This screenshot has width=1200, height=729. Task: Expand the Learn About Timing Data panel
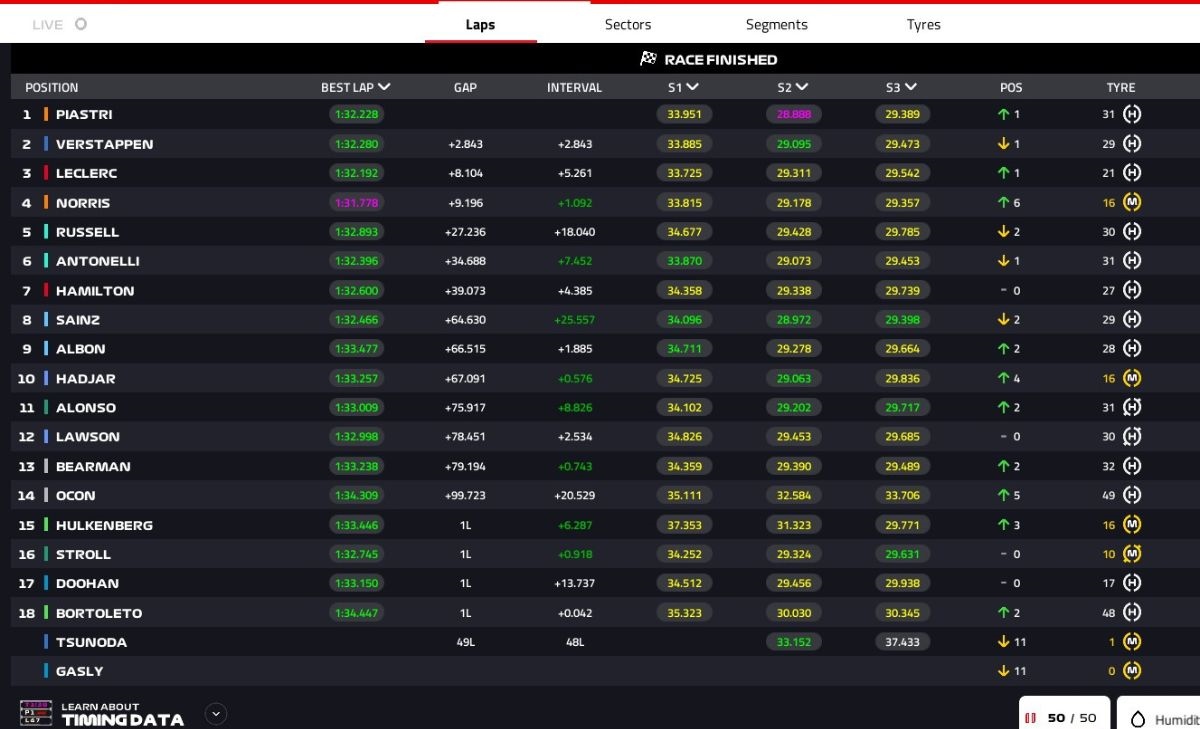point(216,714)
